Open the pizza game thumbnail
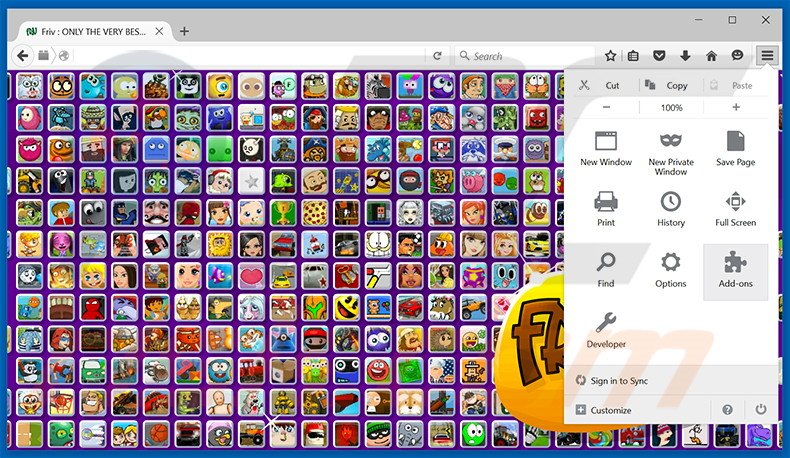This screenshot has width=790, height=458. pyautogui.click(x=315, y=213)
